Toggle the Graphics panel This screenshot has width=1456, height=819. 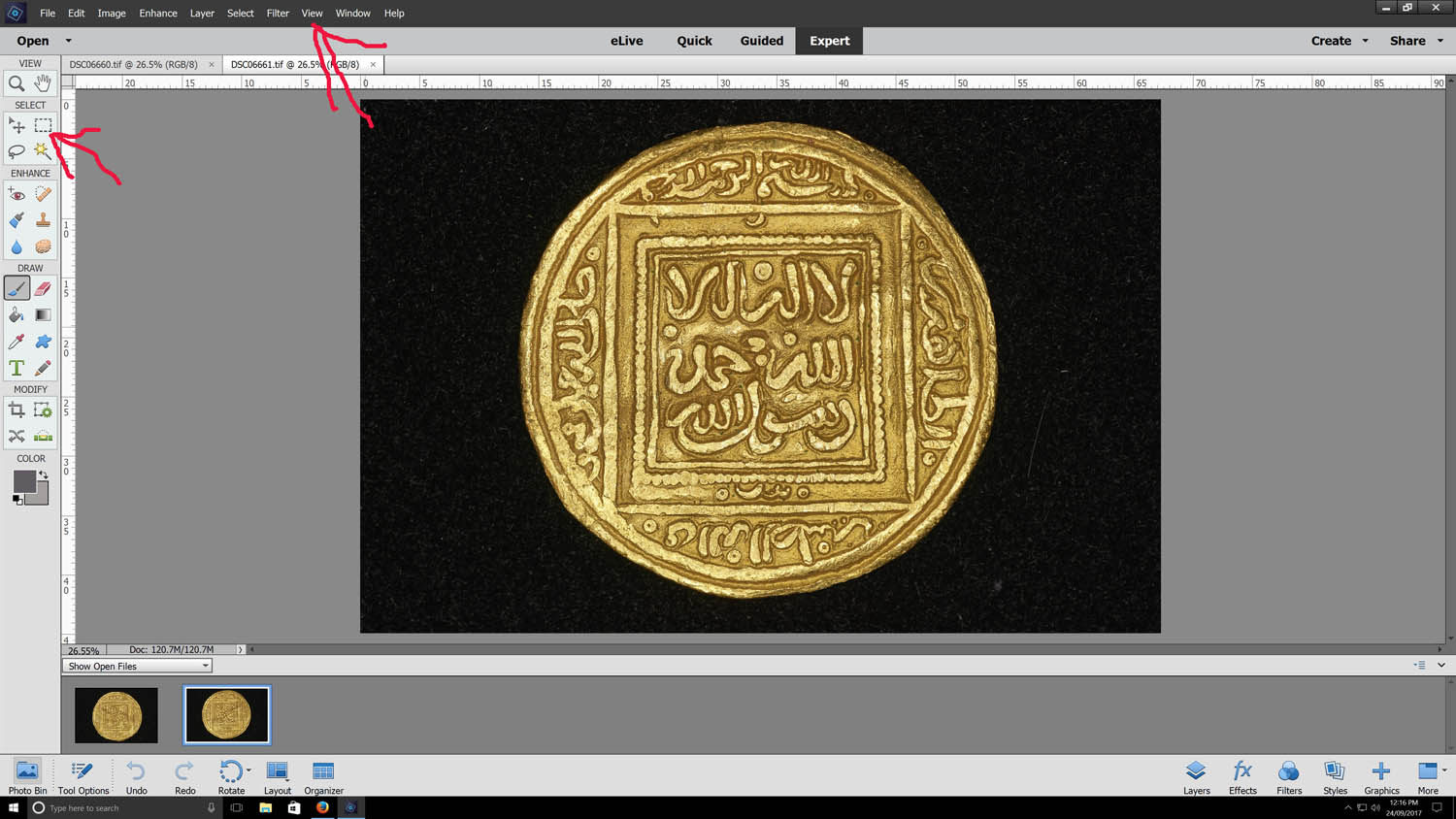[1381, 777]
